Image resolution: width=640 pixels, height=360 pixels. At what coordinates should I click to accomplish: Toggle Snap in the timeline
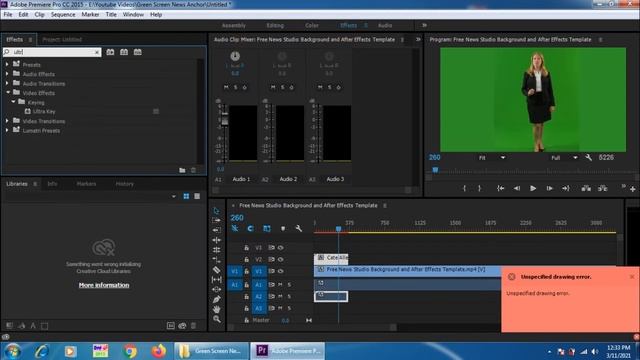click(251, 229)
